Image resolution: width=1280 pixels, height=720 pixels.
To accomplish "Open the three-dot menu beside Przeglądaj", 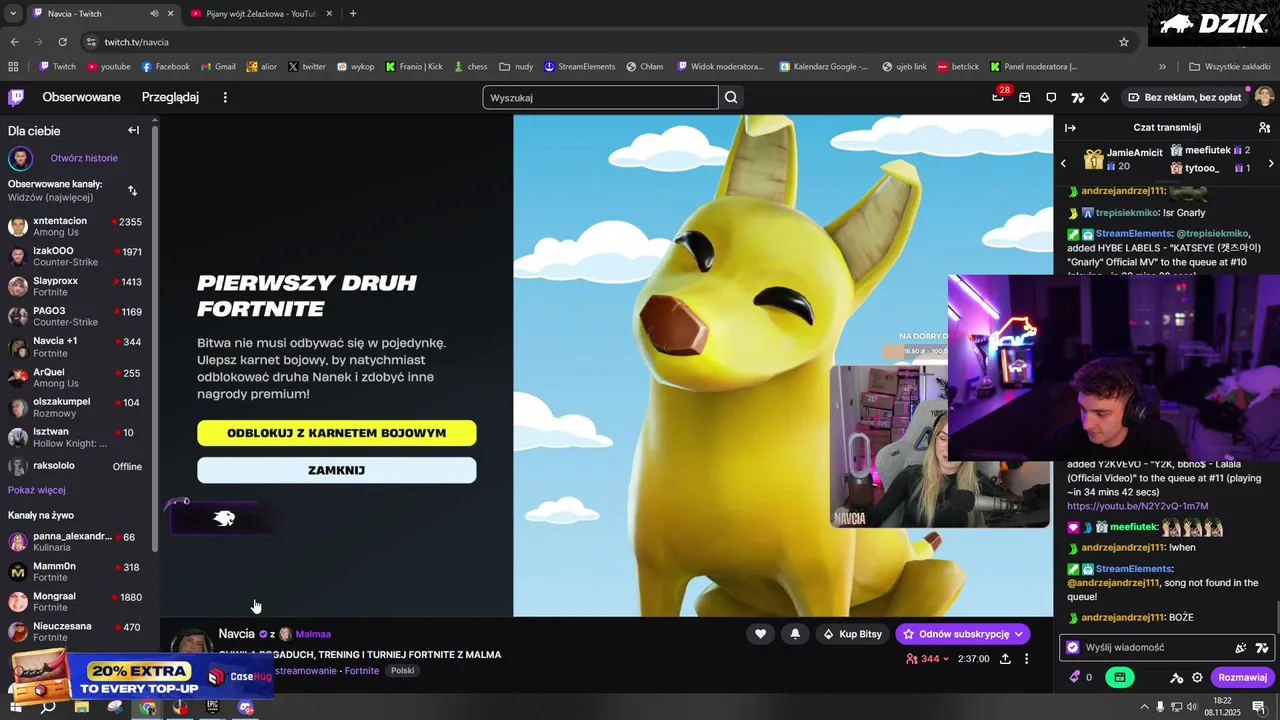I will [225, 97].
